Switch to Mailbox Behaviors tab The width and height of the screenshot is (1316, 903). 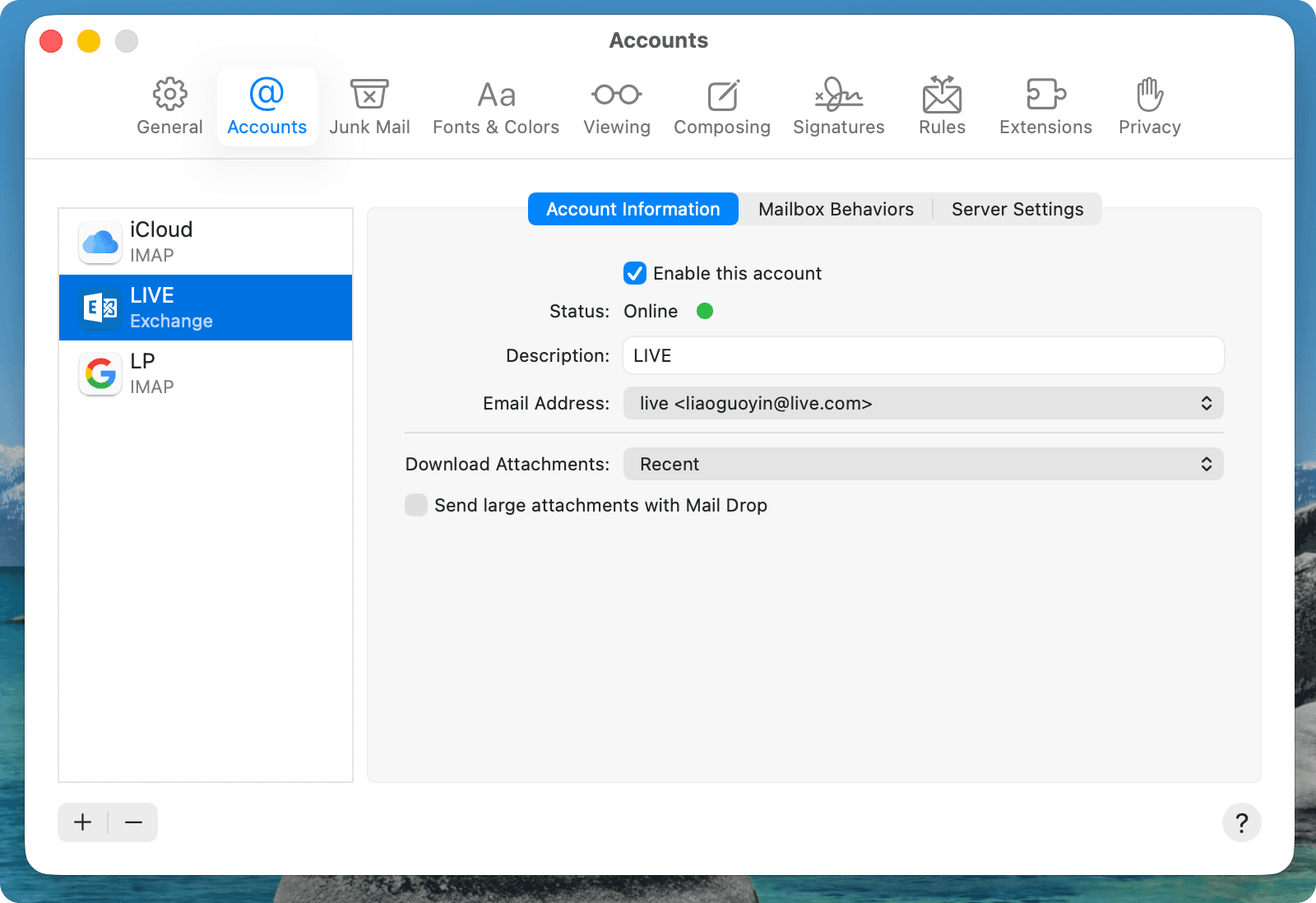pyautogui.click(x=836, y=209)
